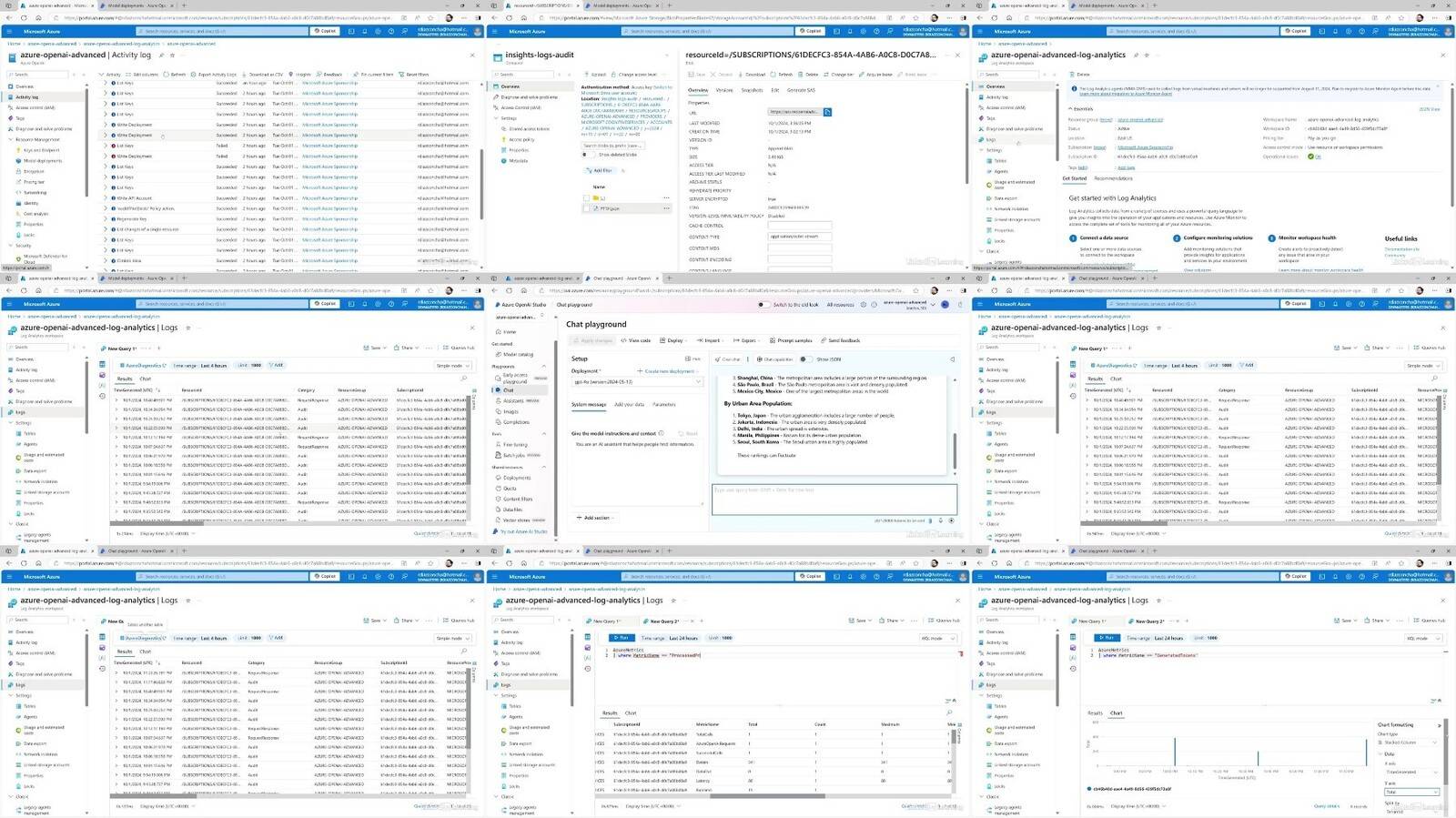Screen dimensions: 1456x818
Task: Click the speaker icon beside Show JSON
Action: pyautogui.click(x=952, y=359)
